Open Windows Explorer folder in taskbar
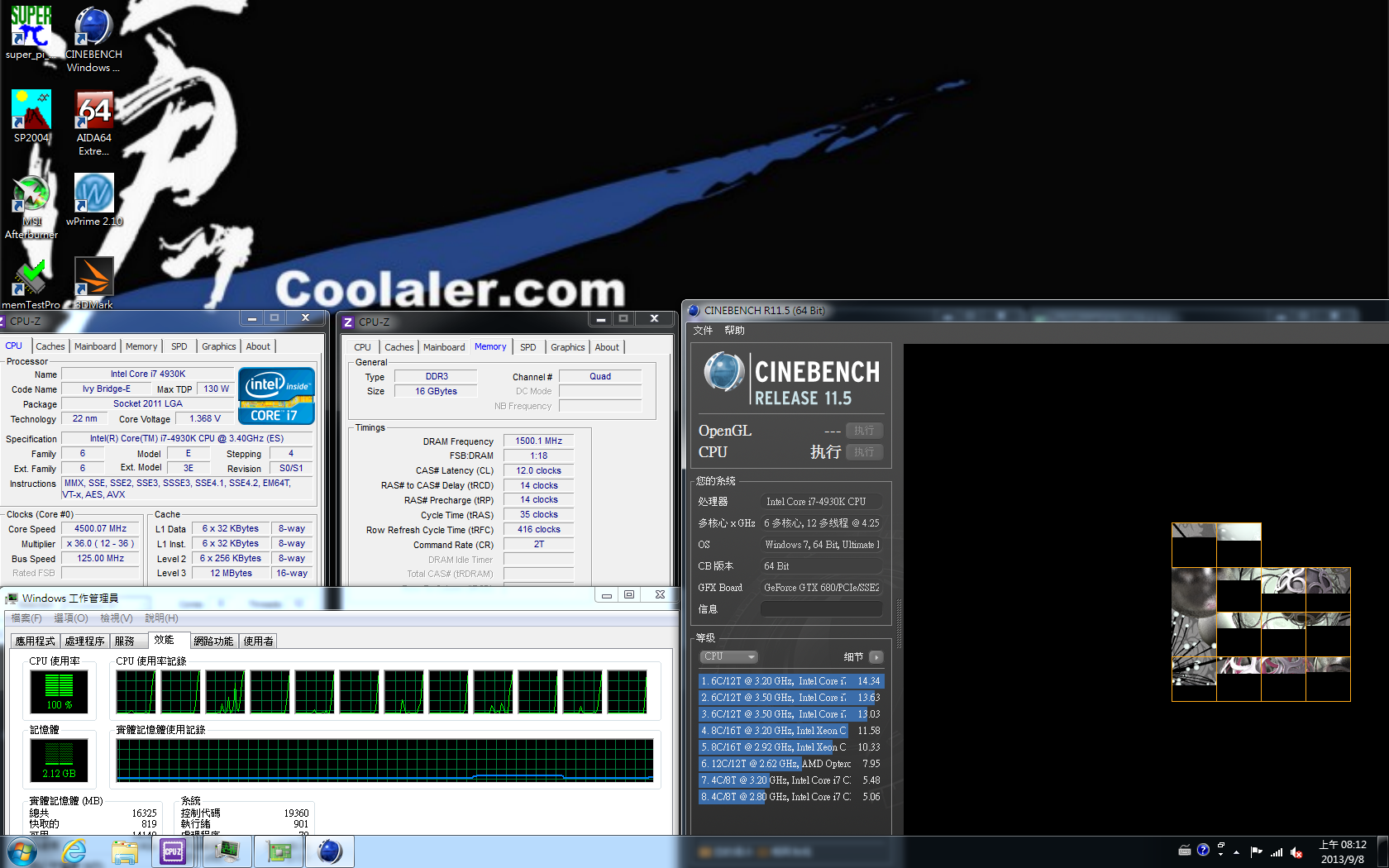1389x868 pixels. [125, 851]
